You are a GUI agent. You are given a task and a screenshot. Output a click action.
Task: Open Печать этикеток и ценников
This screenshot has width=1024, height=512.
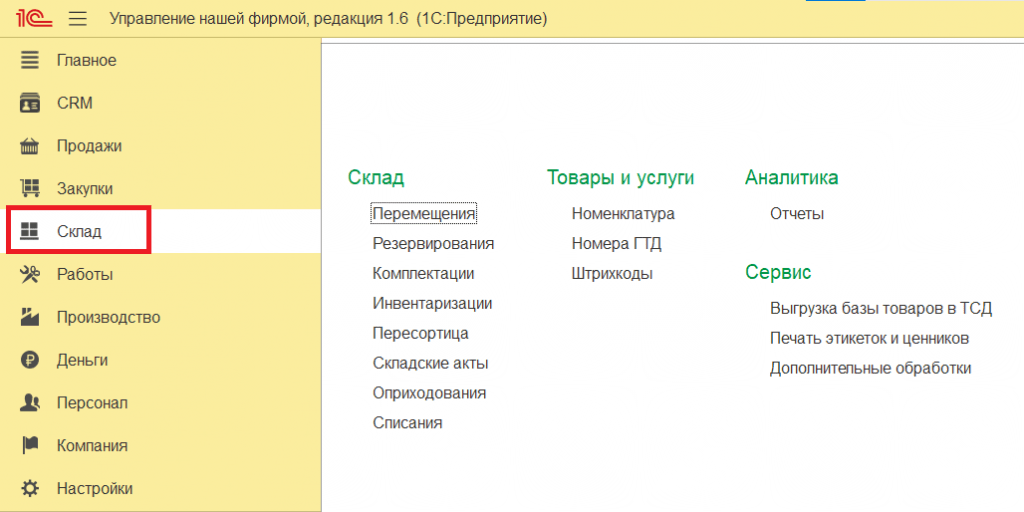click(x=869, y=339)
